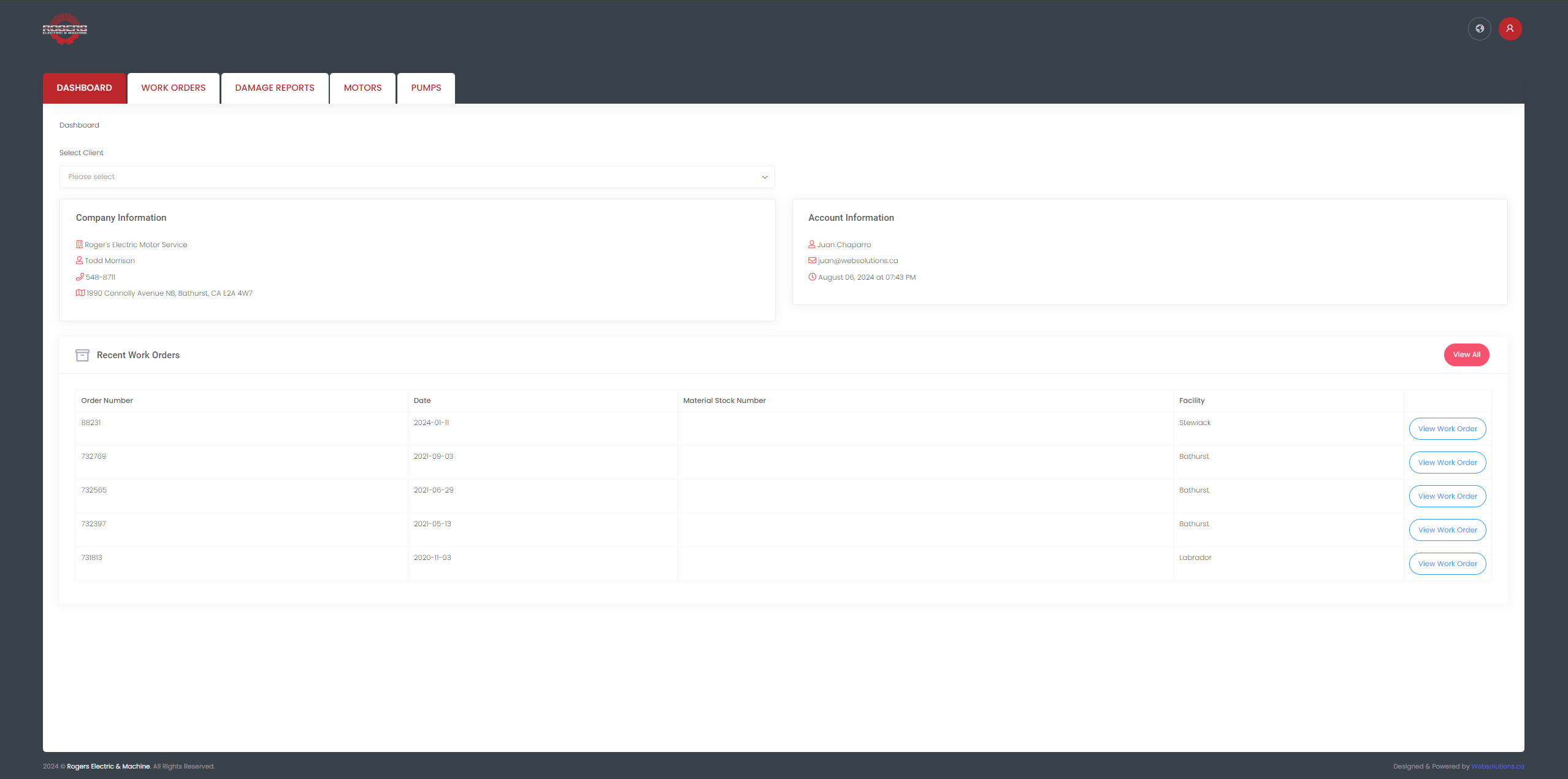This screenshot has width=1568, height=779.
Task: Open the Work Orders tab
Action: 174,88
